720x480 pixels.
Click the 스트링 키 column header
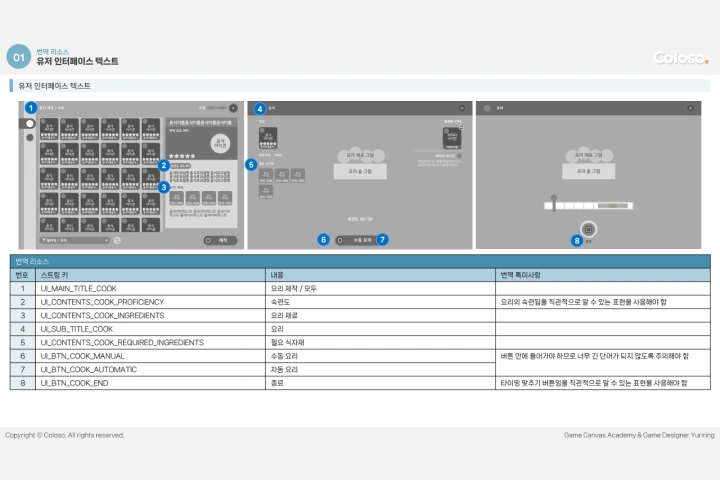(x=150, y=275)
